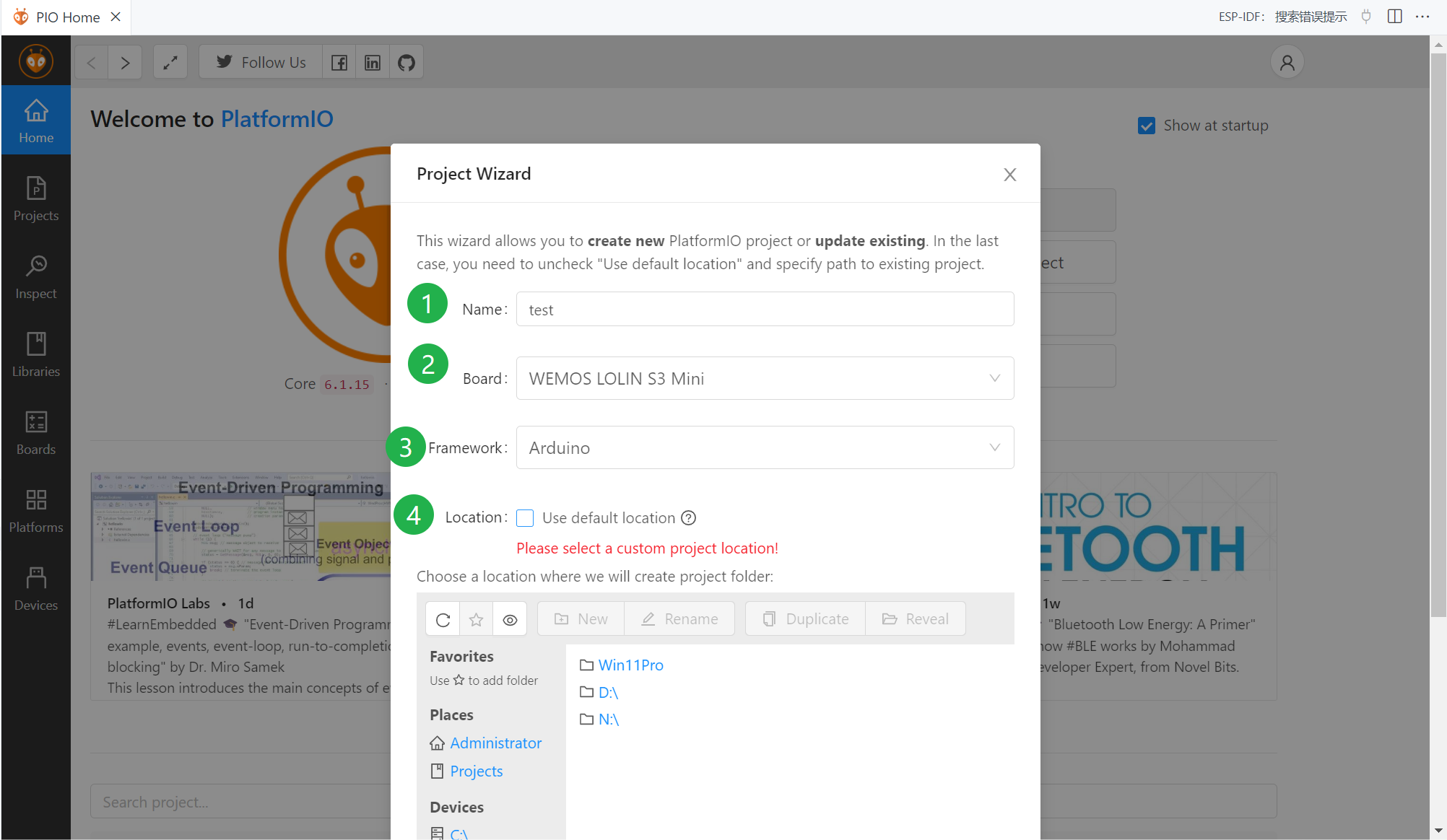Click the account profile icon
Screen dimensions: 1447x840
pyautogui.click(x=1287, y=63)
